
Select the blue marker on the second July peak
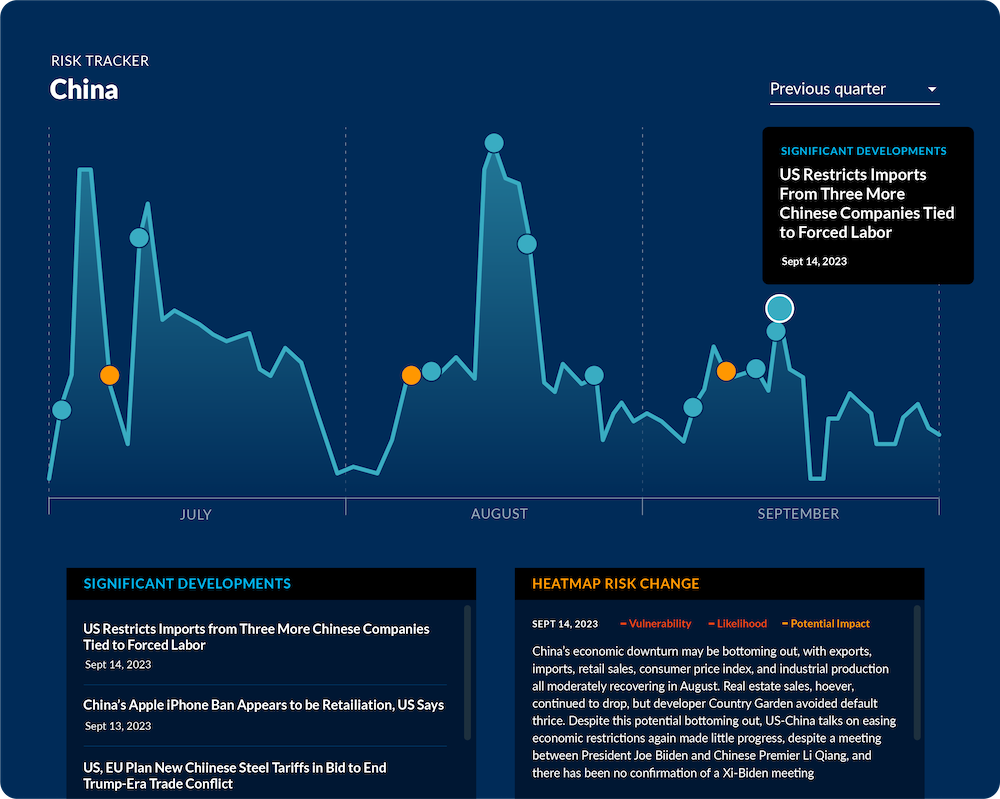pyautogui.click(x=139, y=237)
